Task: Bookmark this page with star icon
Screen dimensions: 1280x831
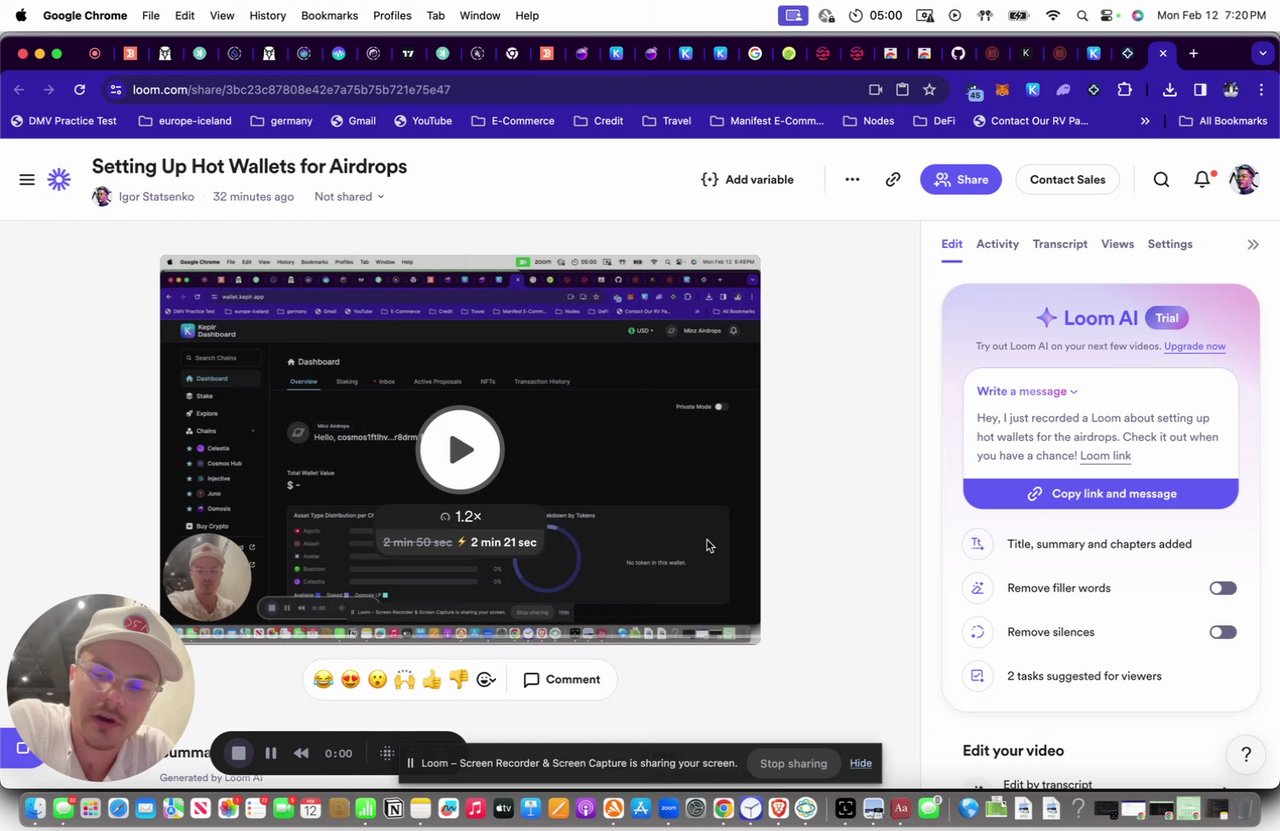Action: 929,89
